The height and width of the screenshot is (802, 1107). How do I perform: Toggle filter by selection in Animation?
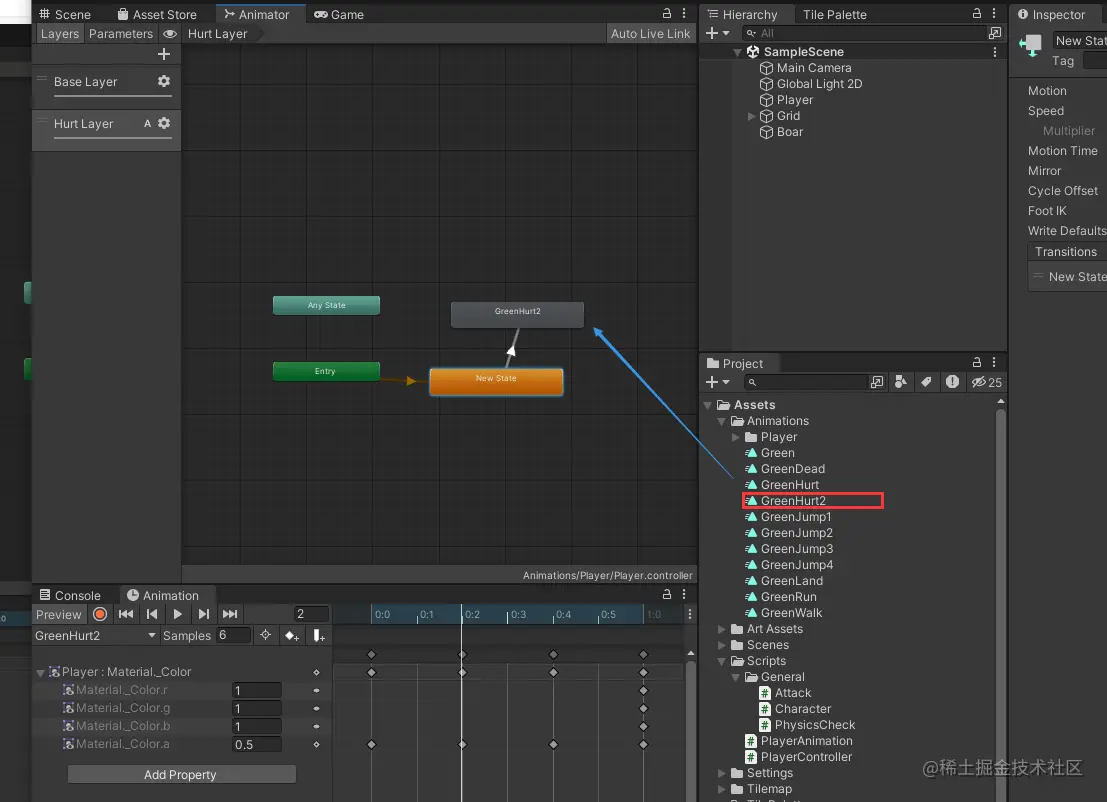pyautogui.click(x=265, y=635)
